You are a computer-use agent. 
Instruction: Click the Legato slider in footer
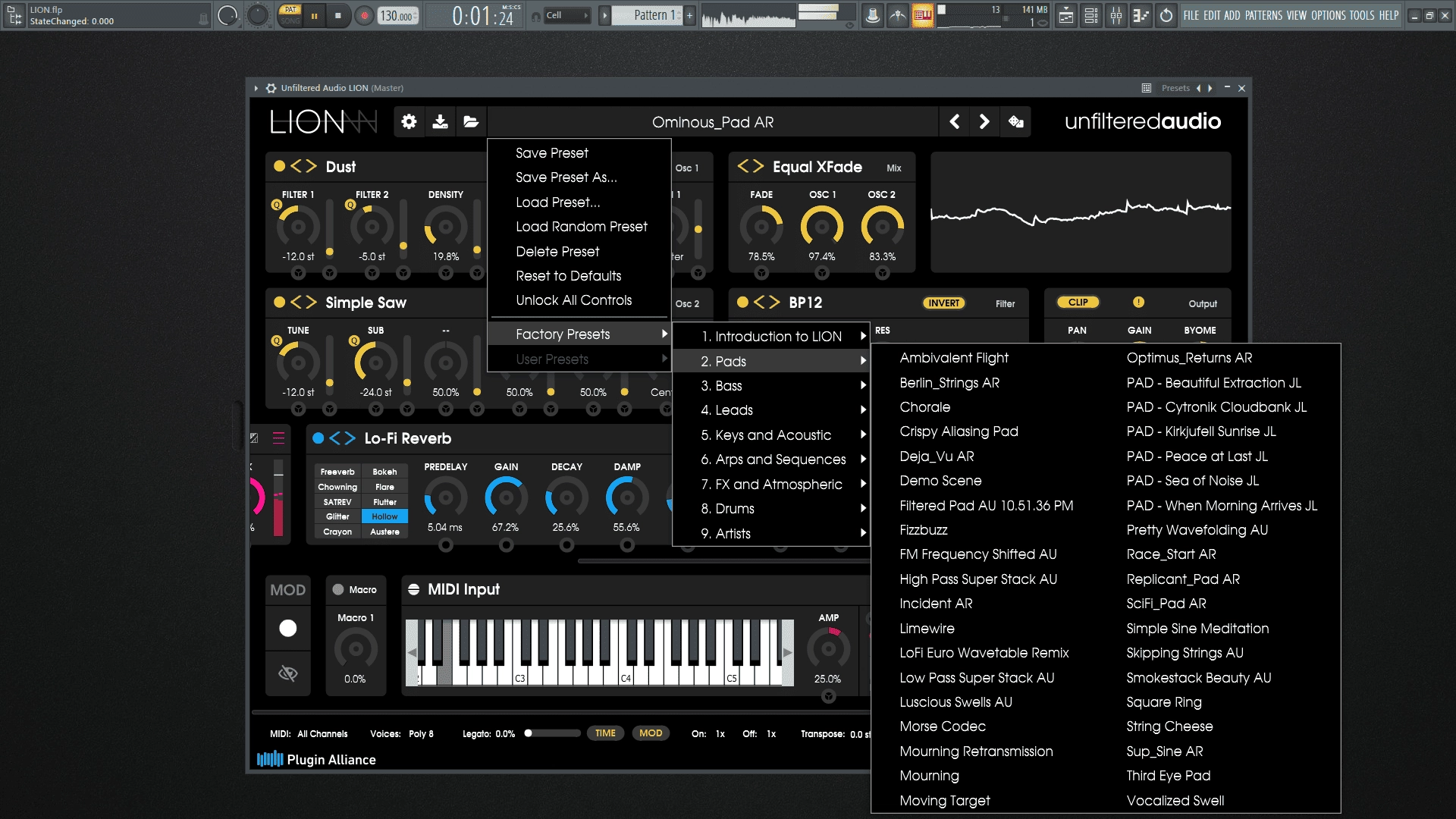coord(552,733)
